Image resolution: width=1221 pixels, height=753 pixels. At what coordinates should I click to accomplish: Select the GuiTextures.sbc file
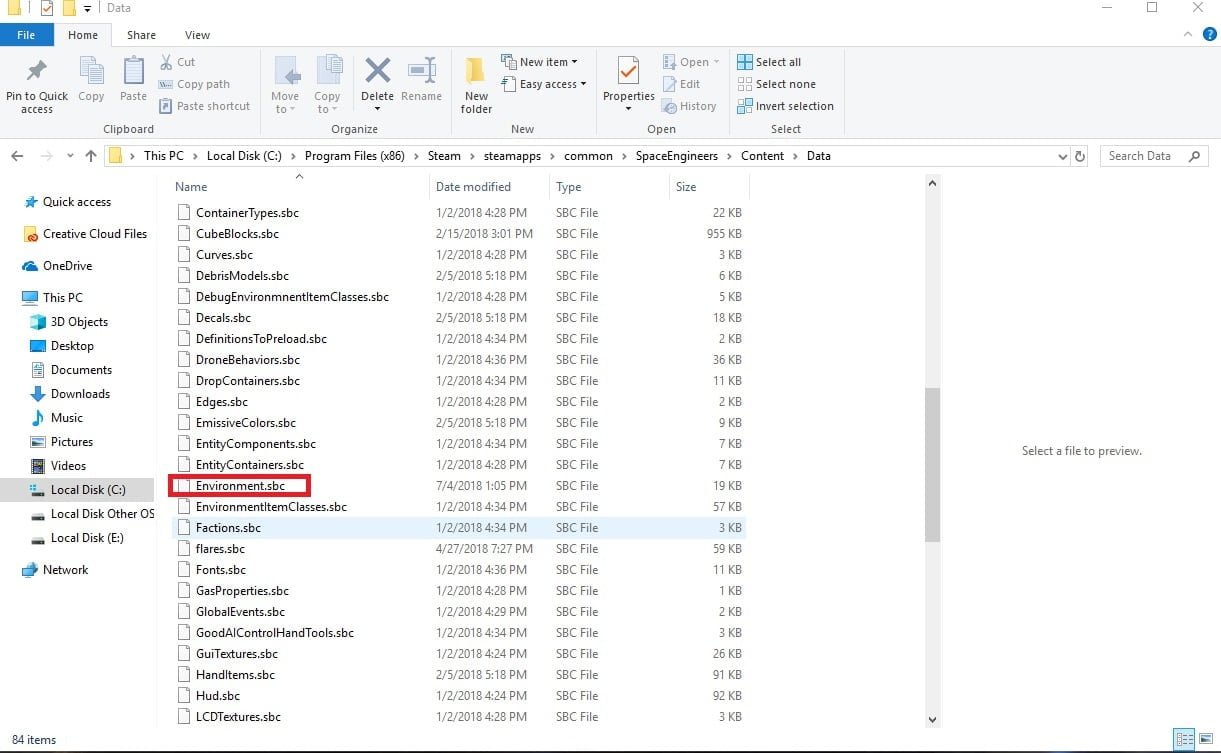pyautogui.click(x=237, y=654)
